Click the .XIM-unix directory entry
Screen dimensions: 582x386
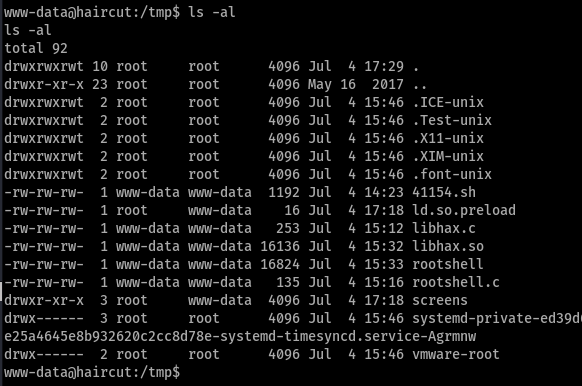coord(448,156)
